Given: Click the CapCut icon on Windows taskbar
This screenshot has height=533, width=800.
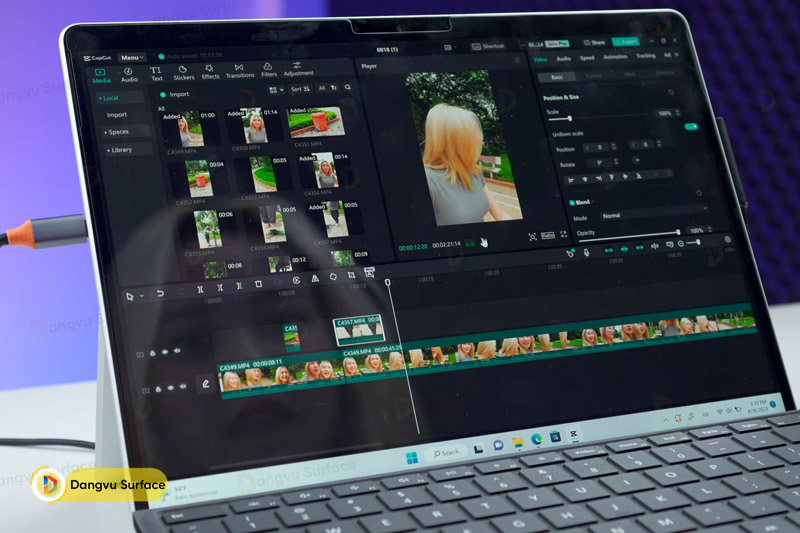Looking at the screenshot, I should [573, 434].
